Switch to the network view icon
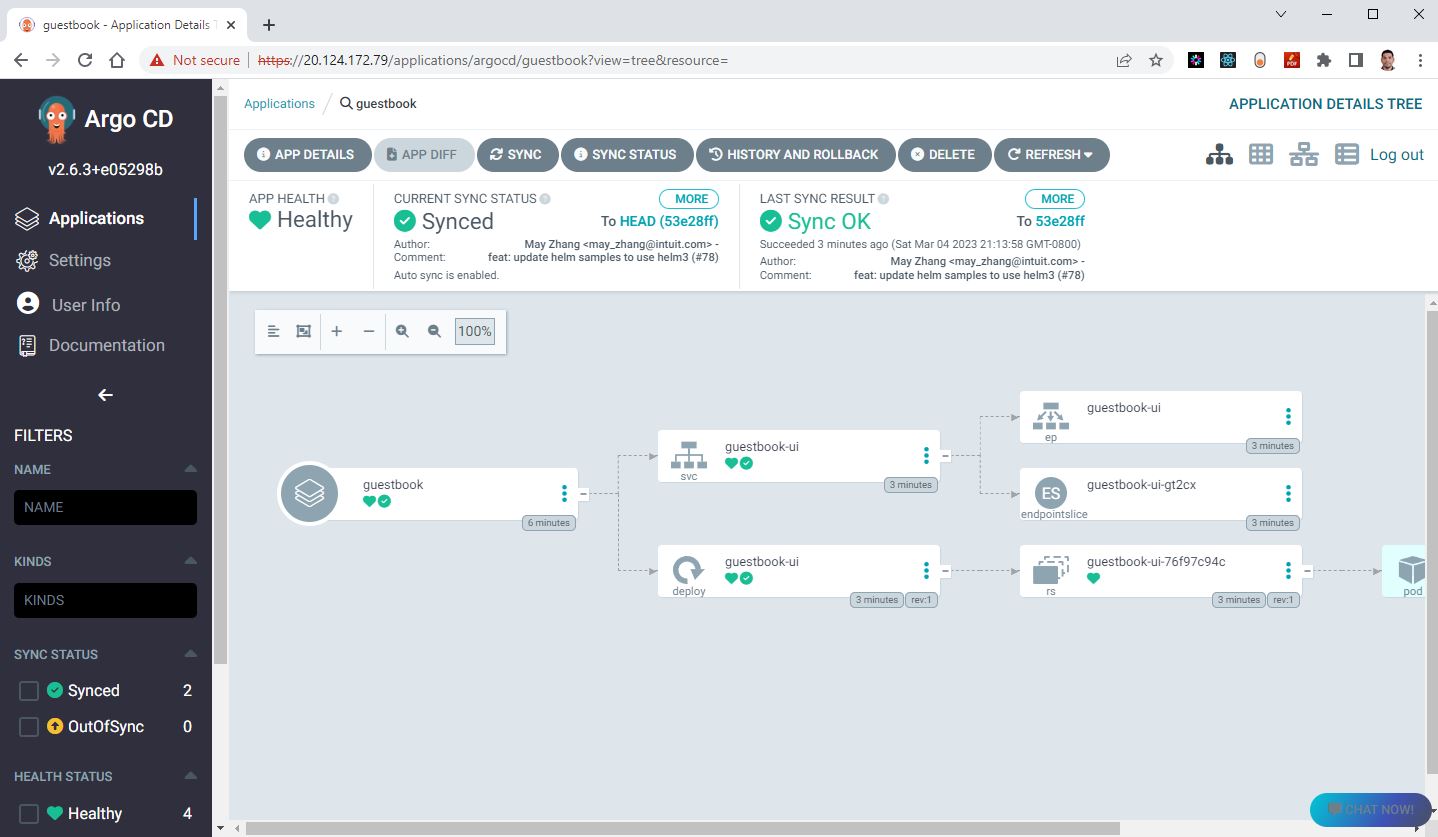Screen dimensions: 1438x837 pyautogui.click(x=1304, y=154)
